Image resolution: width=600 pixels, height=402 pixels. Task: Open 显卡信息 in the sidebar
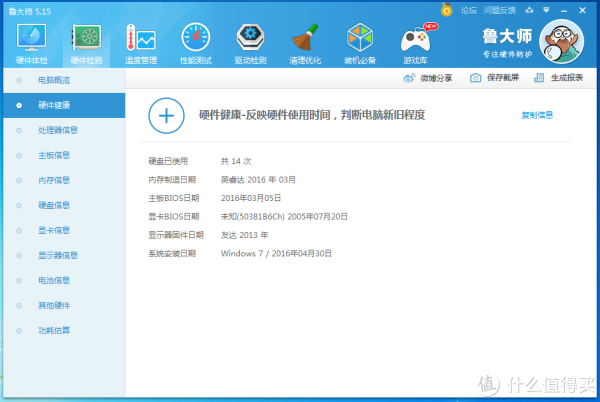(x=64, y=230)
